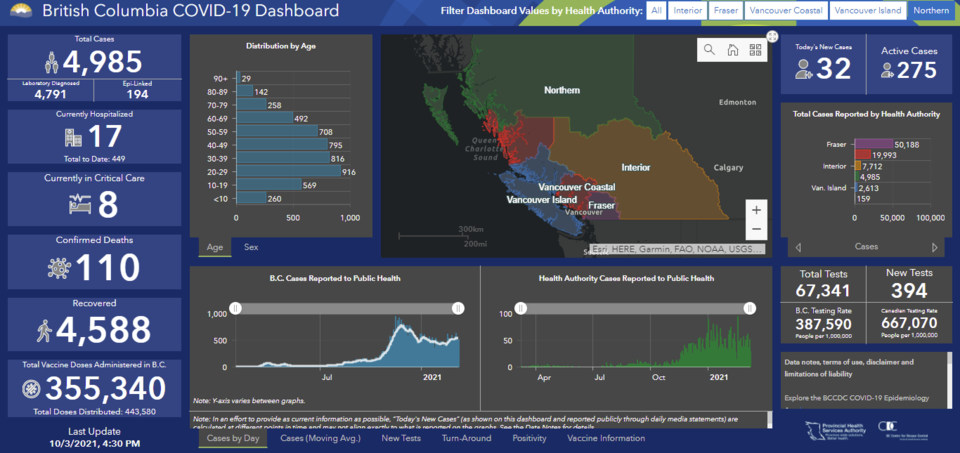Open the Turn-Around tab
Screen dimensions: 960x453
tap(467, 438)
